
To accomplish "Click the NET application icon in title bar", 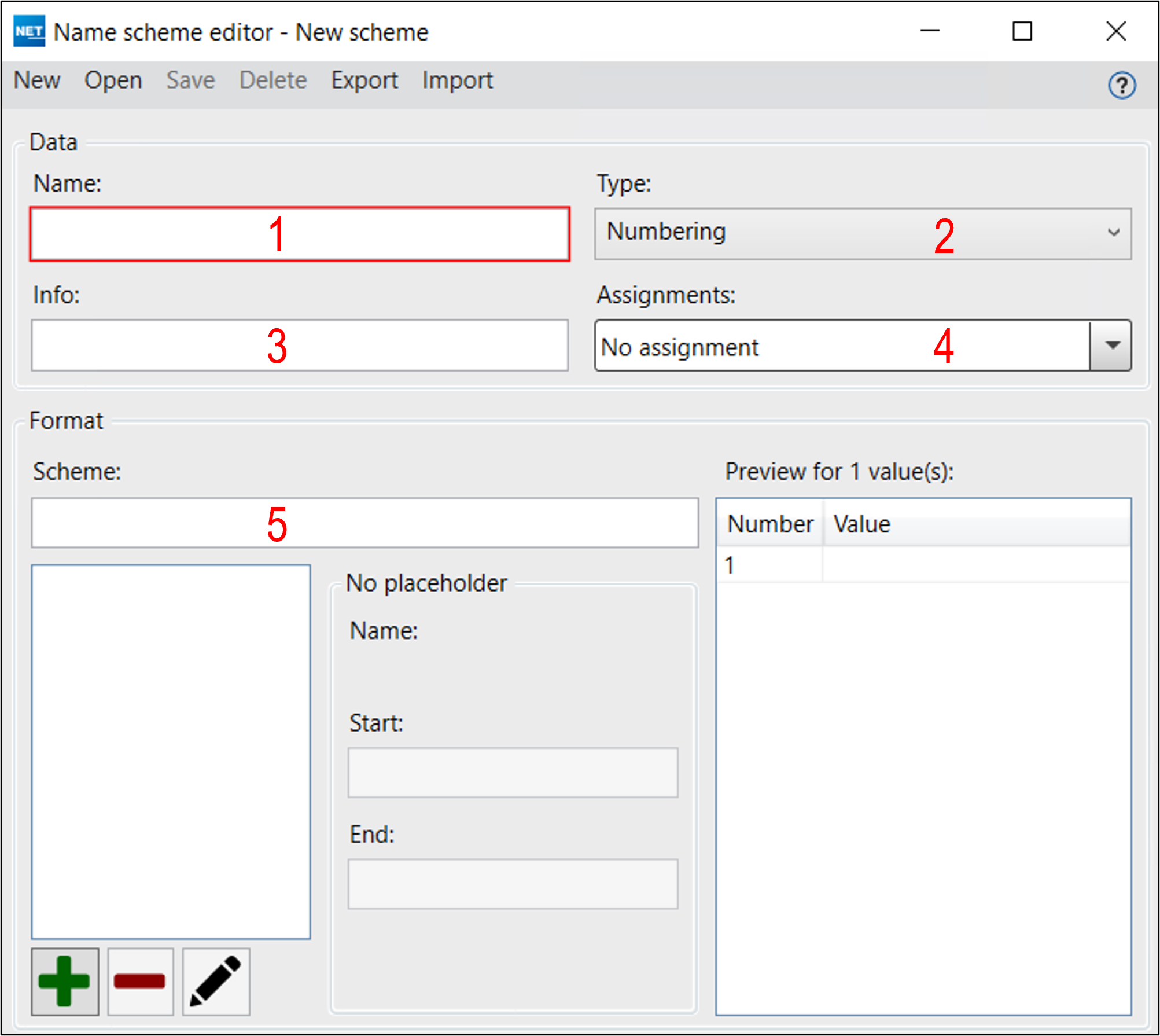I will (x=29, y=31).
